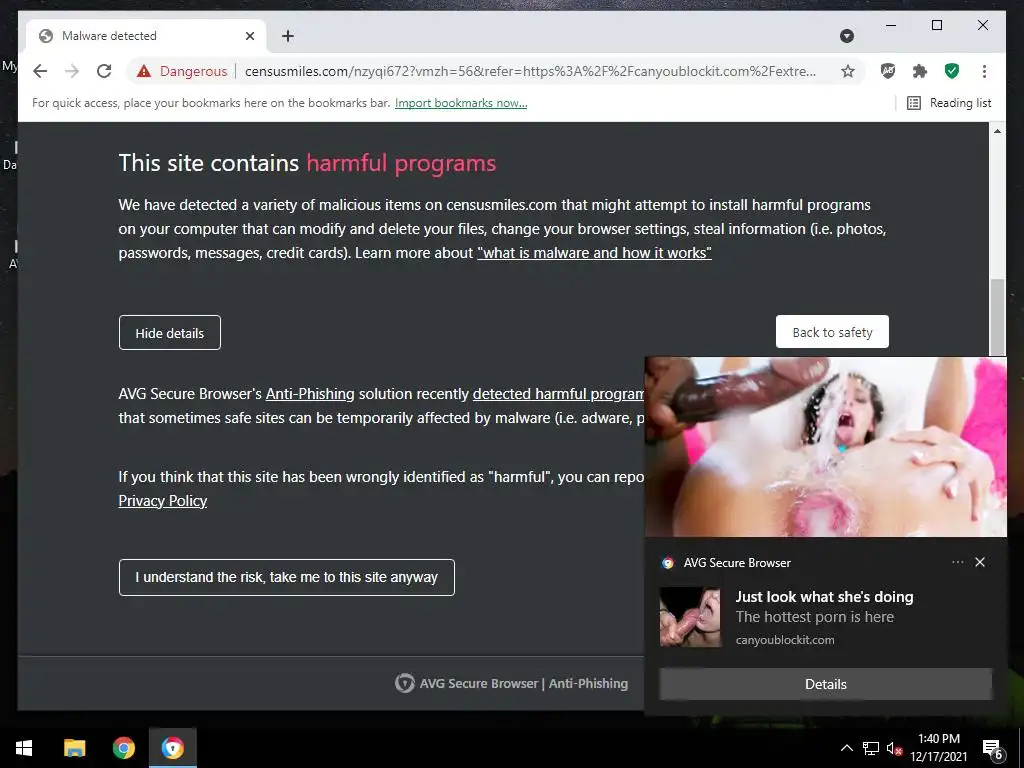Select AVG Secure Browser taskbar icon
This screenshot has height=768, width=1024.
(172, 748)
